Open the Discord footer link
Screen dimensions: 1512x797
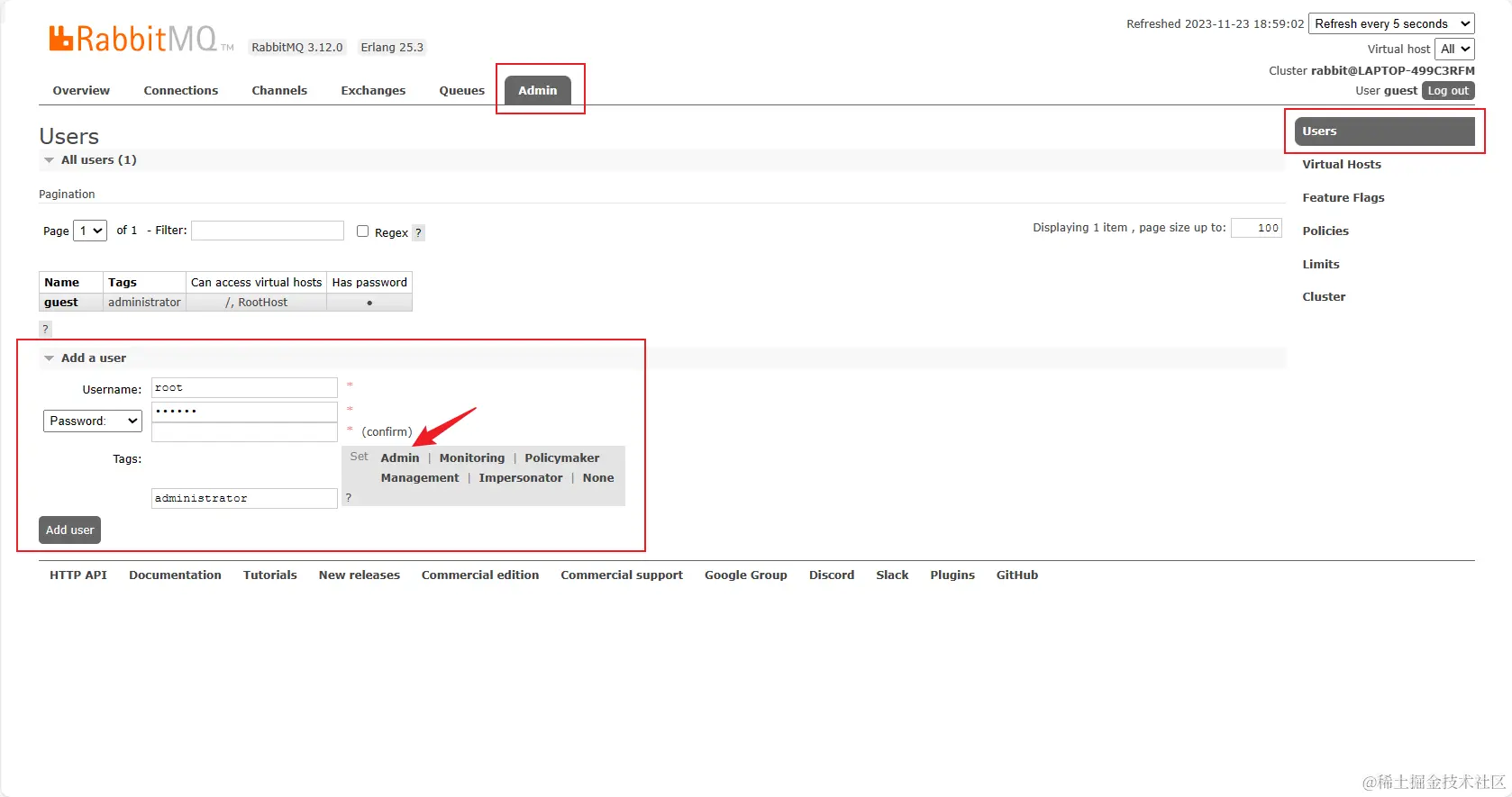pyautogui.click(x=832, y=575)
